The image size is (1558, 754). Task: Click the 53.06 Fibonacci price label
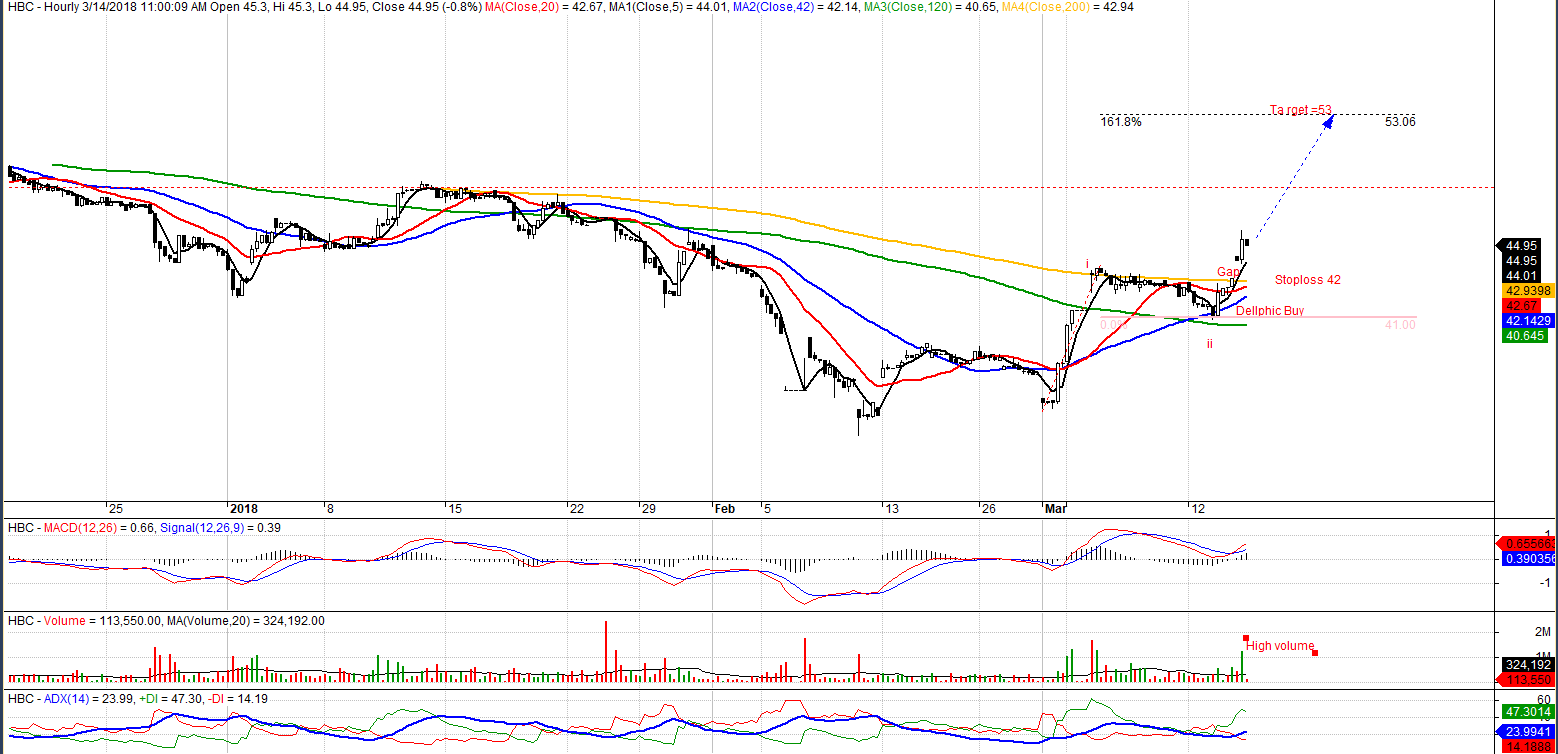tap(1400, 122)
